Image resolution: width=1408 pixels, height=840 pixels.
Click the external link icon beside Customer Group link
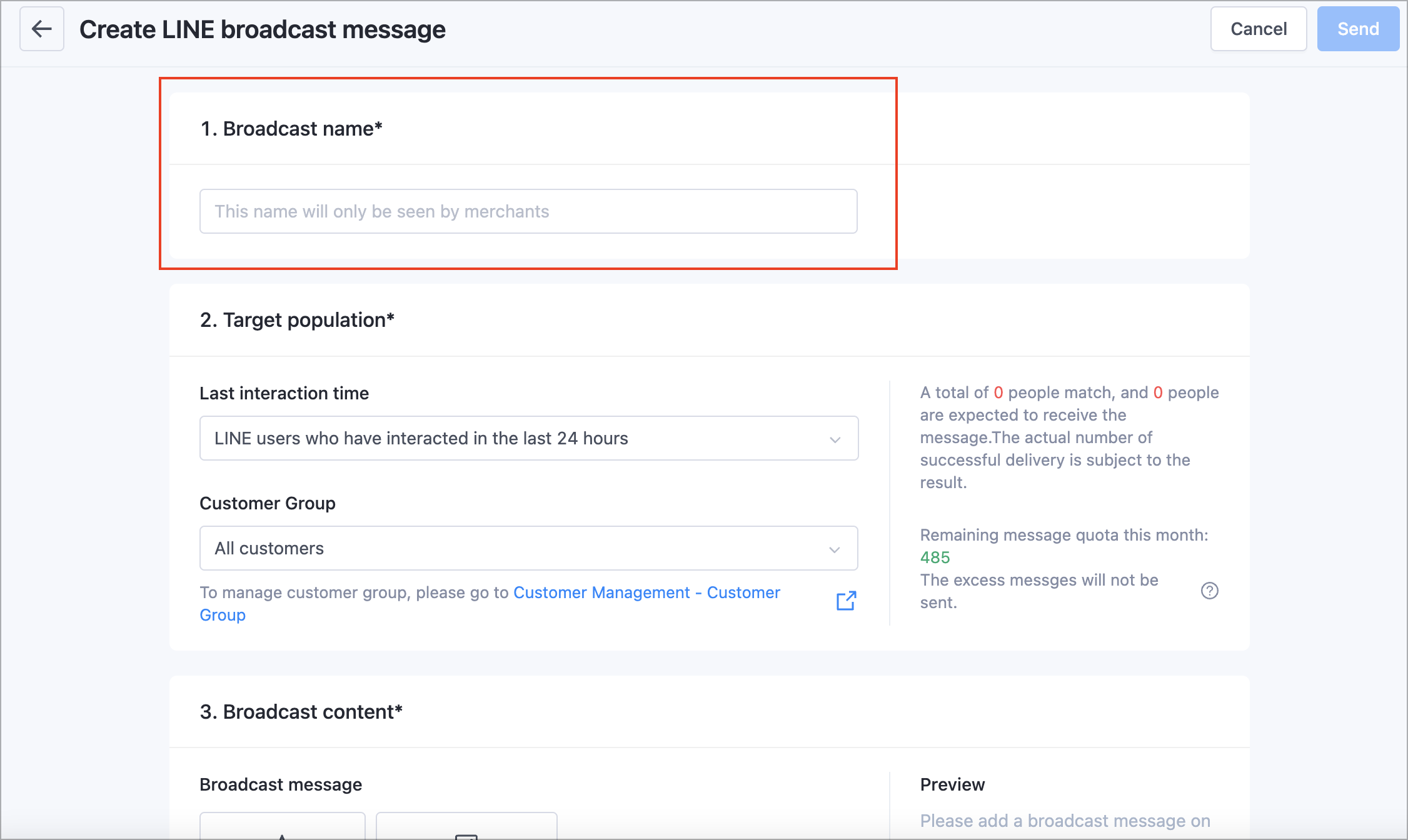pos(846,601)
